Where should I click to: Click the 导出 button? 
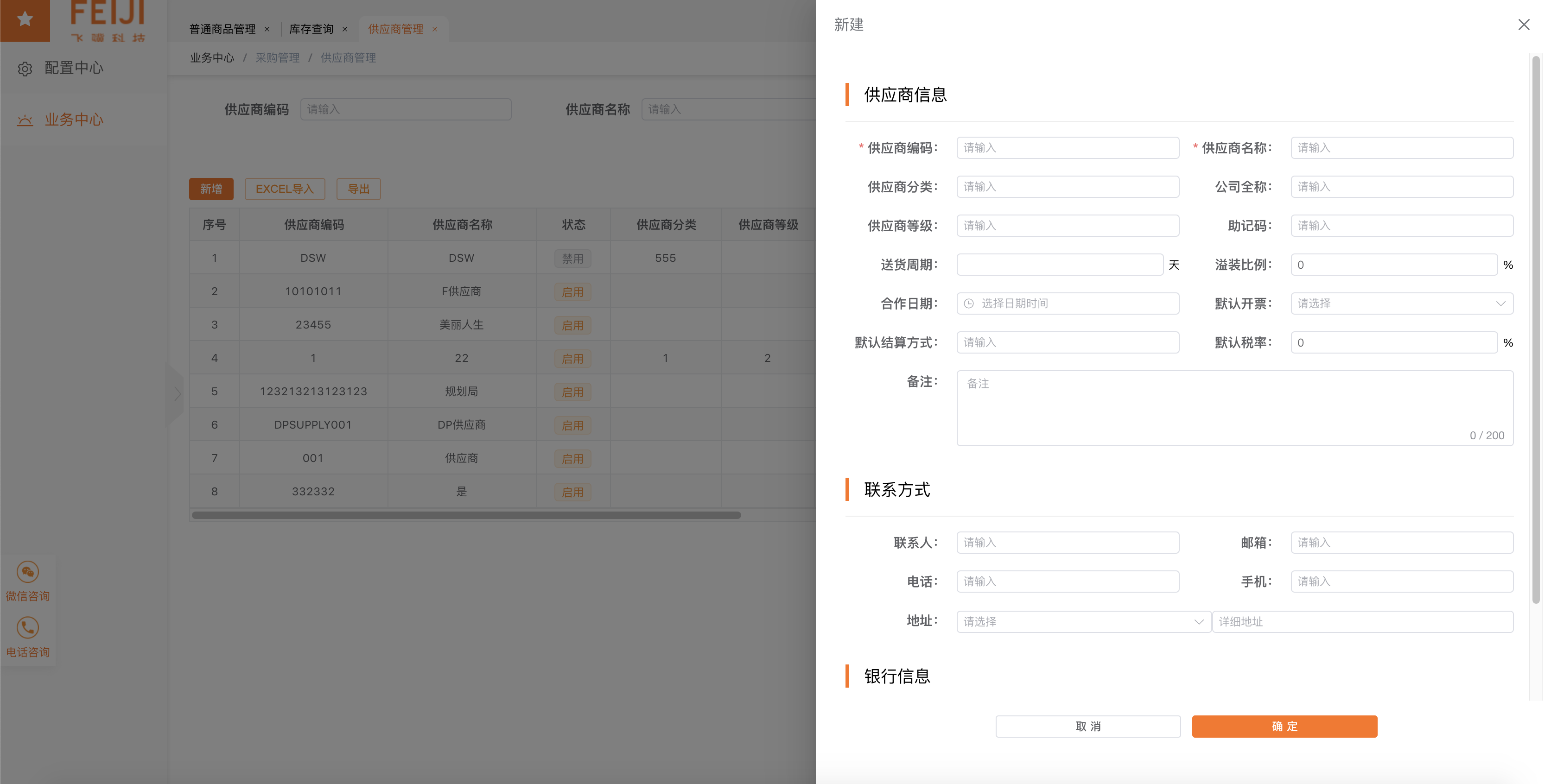[x=359, y=189]
